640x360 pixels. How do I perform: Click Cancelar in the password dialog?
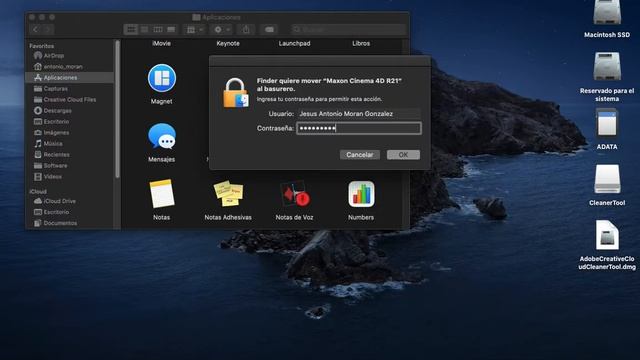(x=360, y=155)
